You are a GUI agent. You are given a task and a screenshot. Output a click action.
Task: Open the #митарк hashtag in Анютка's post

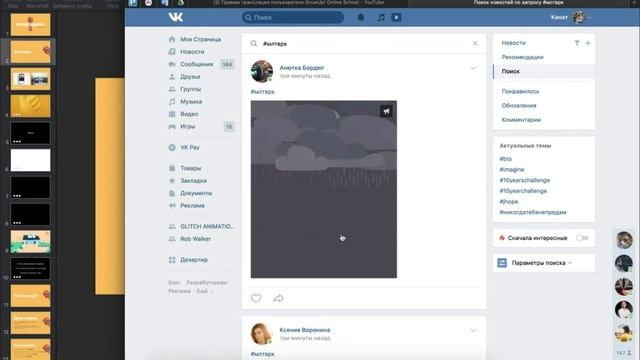(x=262, y=92)
